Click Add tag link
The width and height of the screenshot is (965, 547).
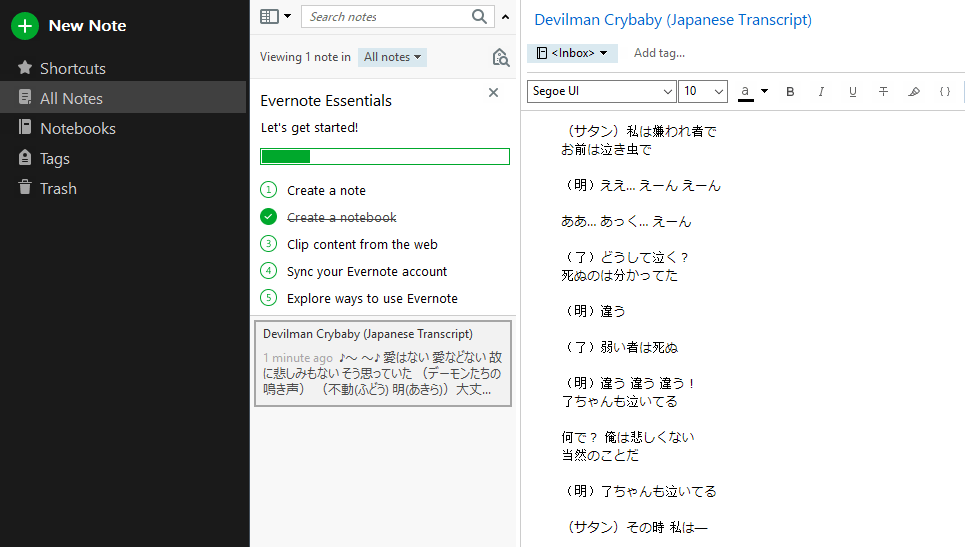coord(659,53)
